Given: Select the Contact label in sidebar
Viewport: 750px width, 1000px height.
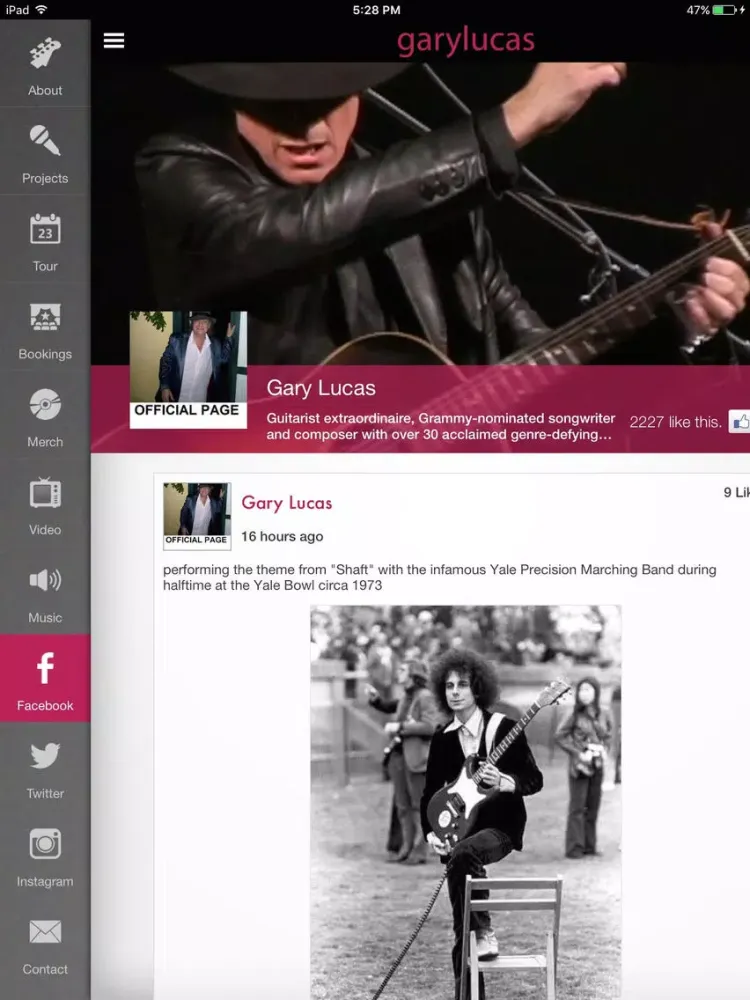Looking at the screenshot, I should pos(45,969).
